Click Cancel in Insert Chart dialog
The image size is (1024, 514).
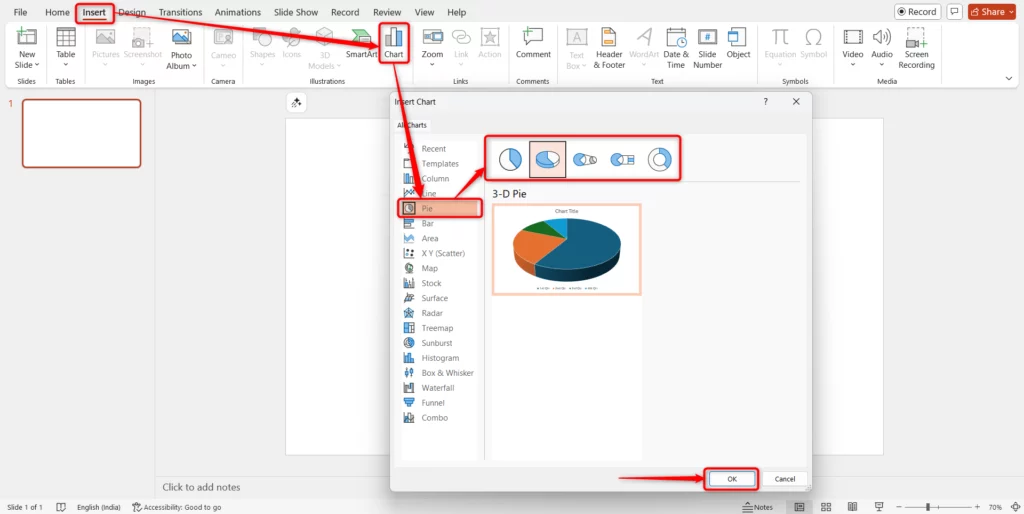click(785, 479)
